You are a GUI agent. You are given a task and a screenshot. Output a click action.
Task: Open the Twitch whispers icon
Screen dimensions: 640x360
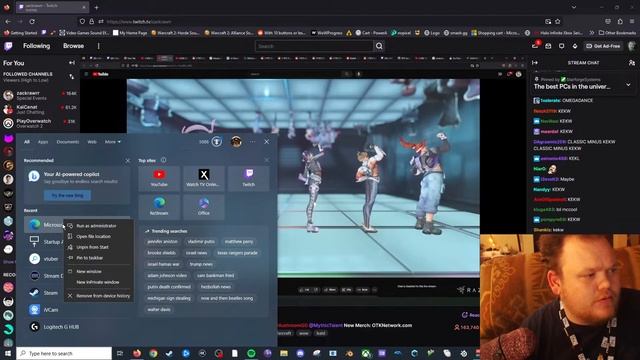[x=562, y=46]
